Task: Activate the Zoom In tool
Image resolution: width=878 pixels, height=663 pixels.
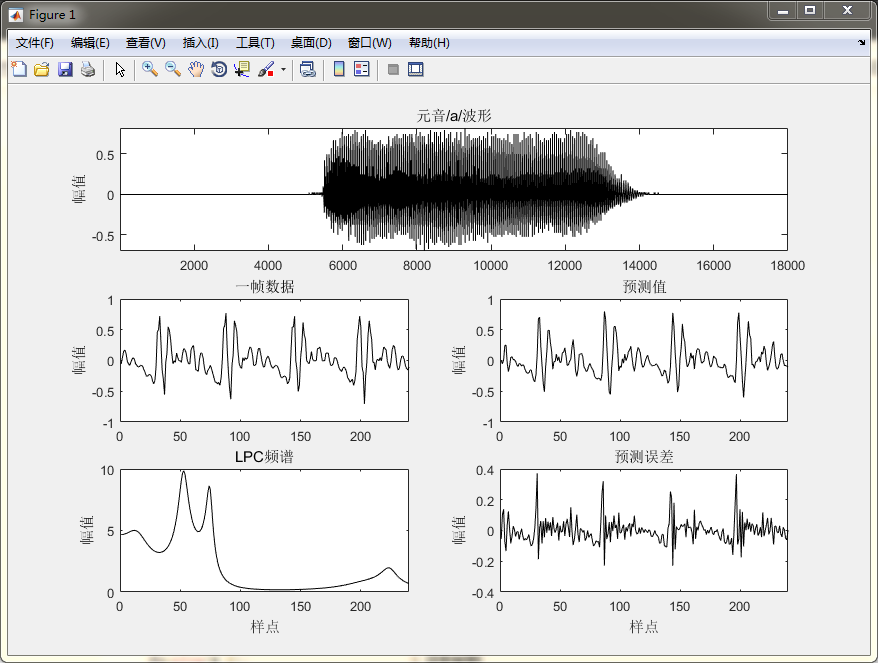Action: (x=150, y=69)
